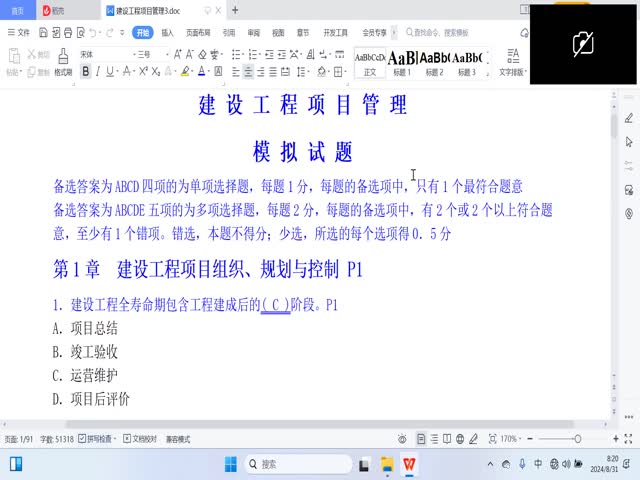Click the blue font color A button

point(202,72)
